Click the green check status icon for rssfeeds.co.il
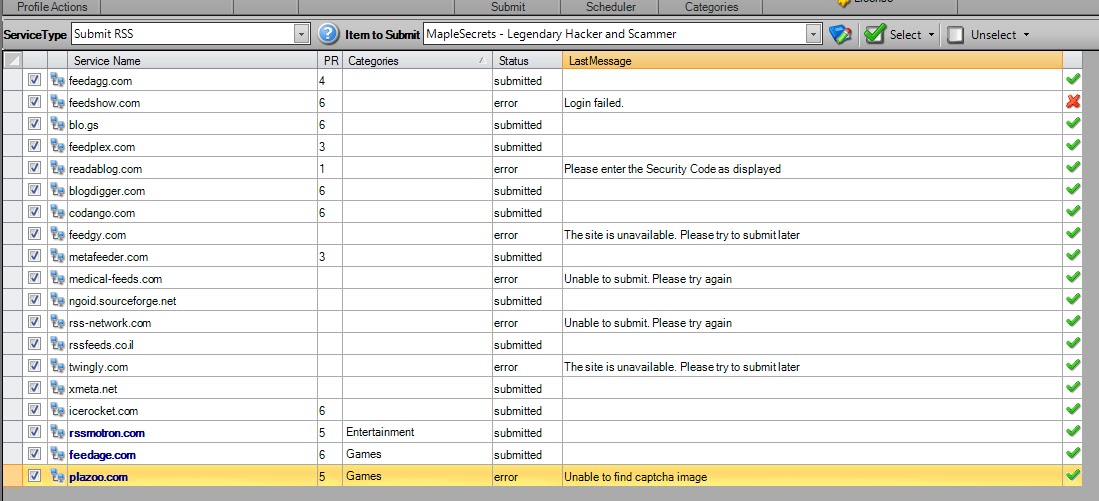Image resolution: width=1099 pixels, height=501 pixels. [1072, 344]
